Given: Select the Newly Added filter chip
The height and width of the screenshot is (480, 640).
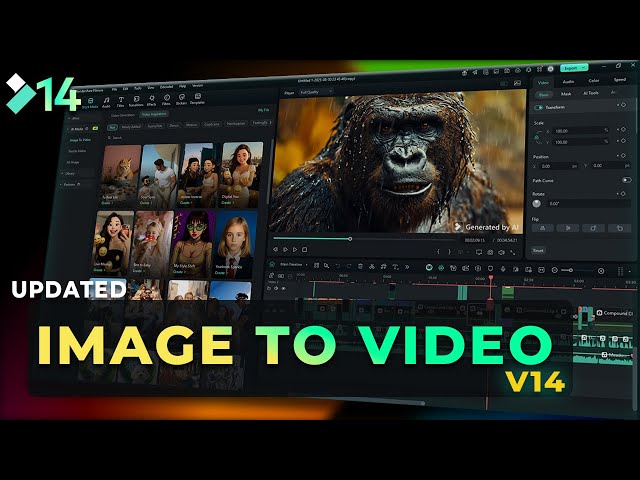Looking at the screenshot, I should coord(131,127).
